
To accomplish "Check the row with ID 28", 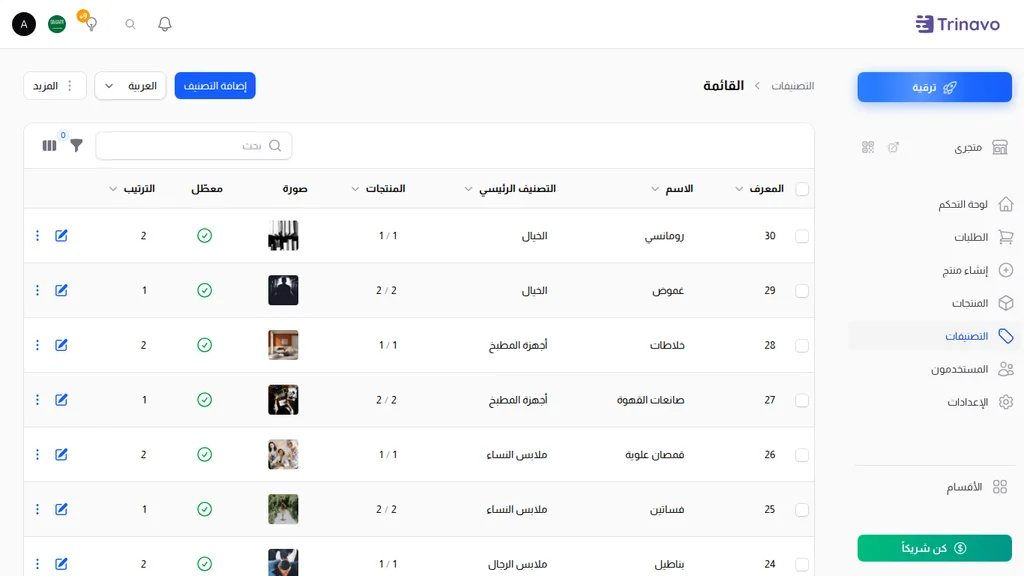I will [x=802, y=345].
